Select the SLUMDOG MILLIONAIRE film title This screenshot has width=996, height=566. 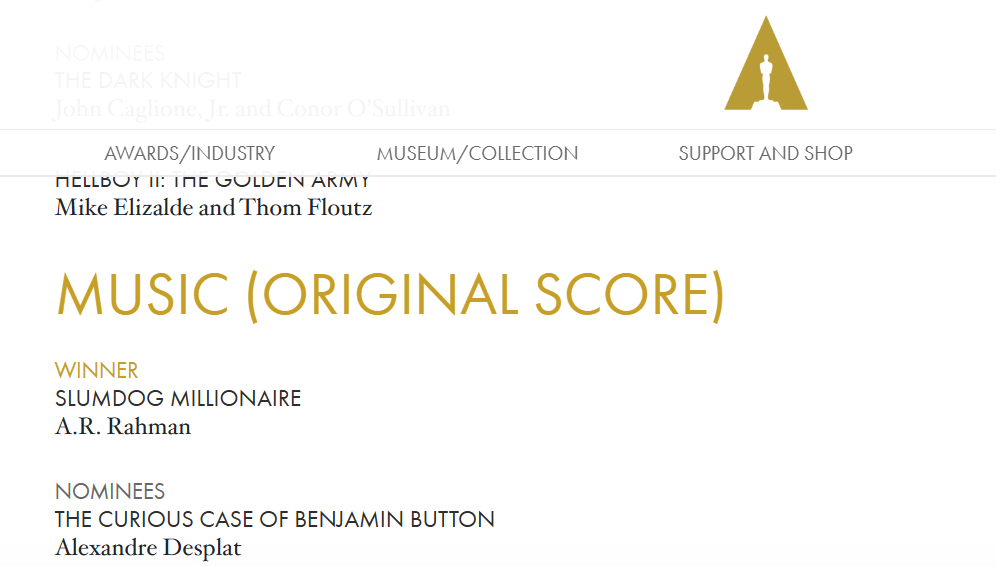178,398
